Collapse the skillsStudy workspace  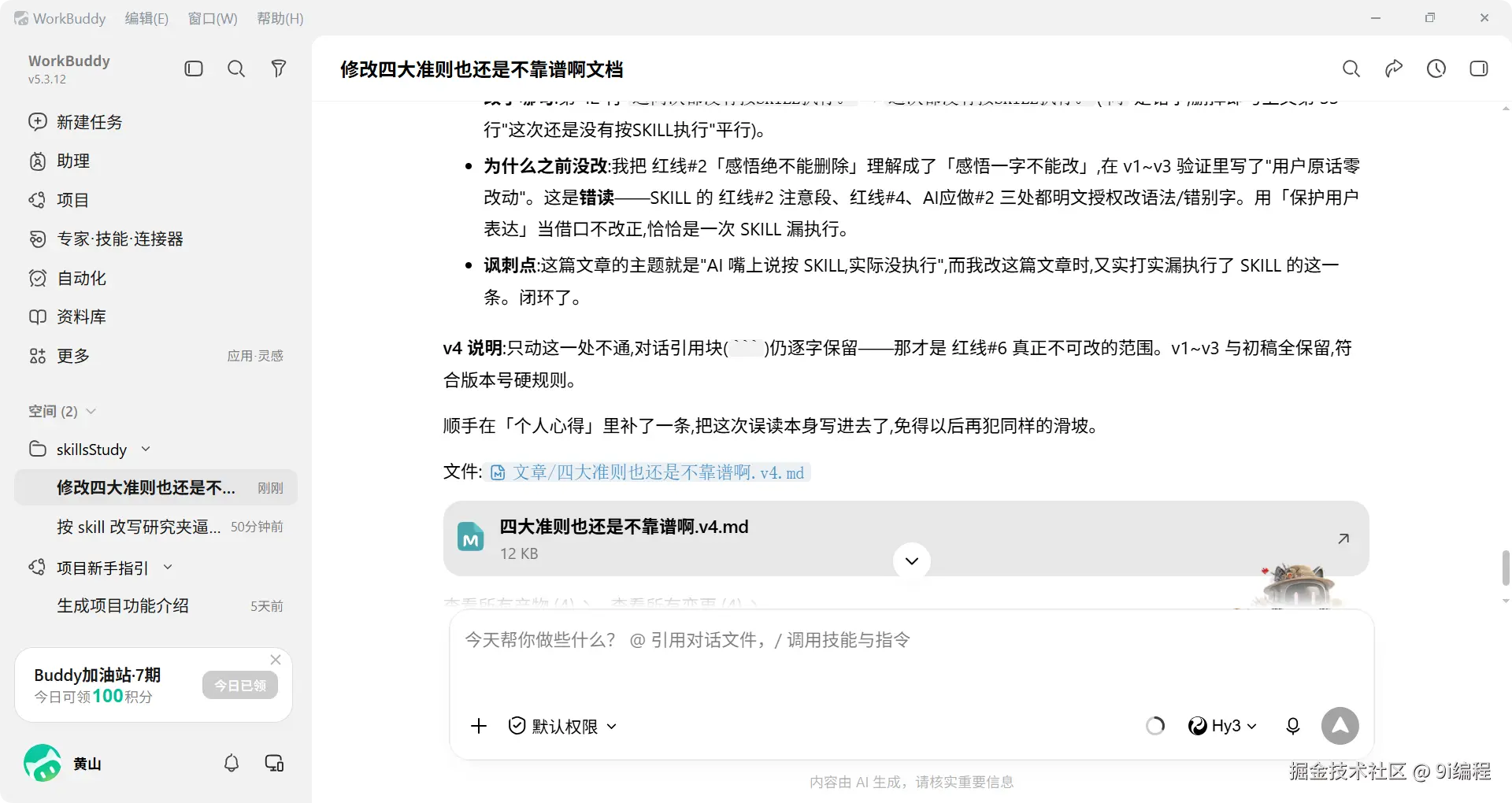pos(146,449)
